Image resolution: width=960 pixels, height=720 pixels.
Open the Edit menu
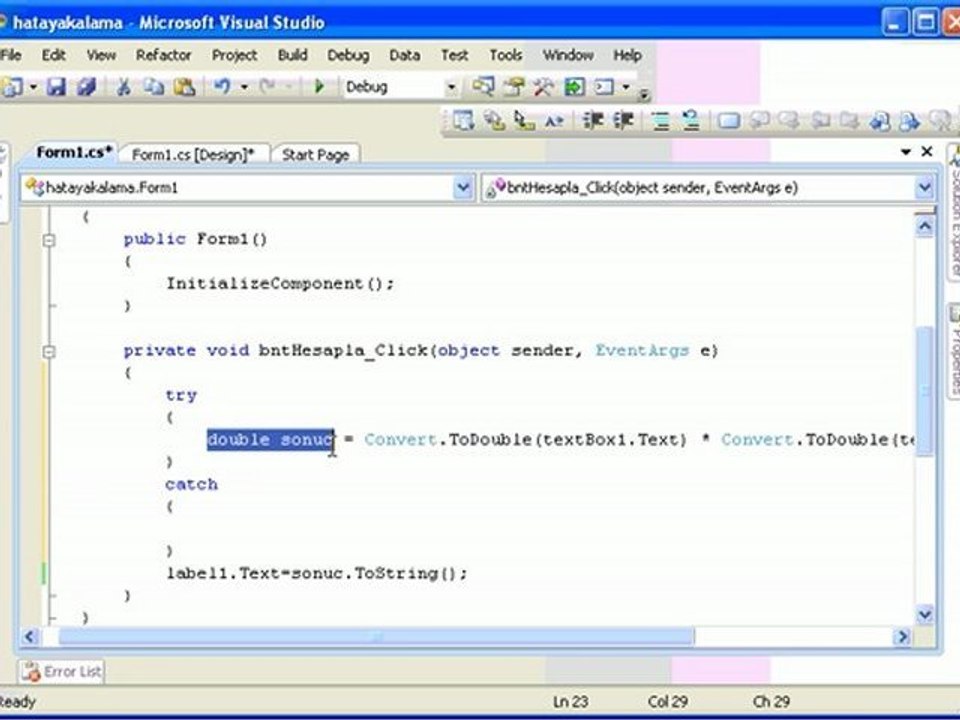(x=54, y=55)
